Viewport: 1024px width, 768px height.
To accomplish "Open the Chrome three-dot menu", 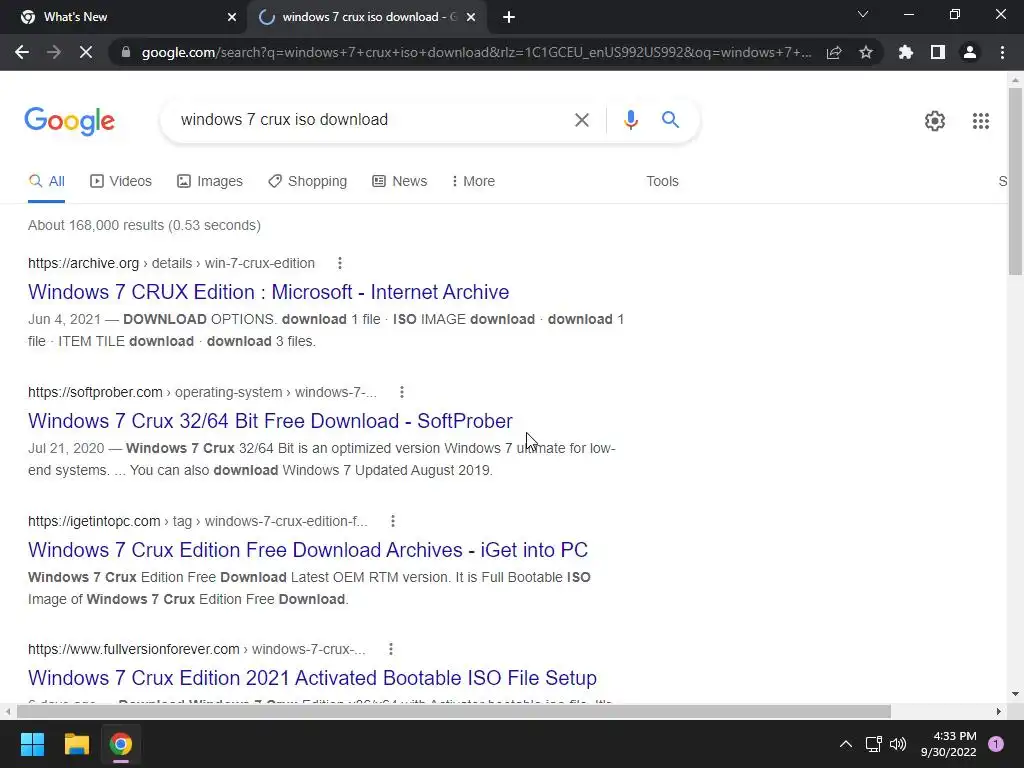I will (1002, 52).
